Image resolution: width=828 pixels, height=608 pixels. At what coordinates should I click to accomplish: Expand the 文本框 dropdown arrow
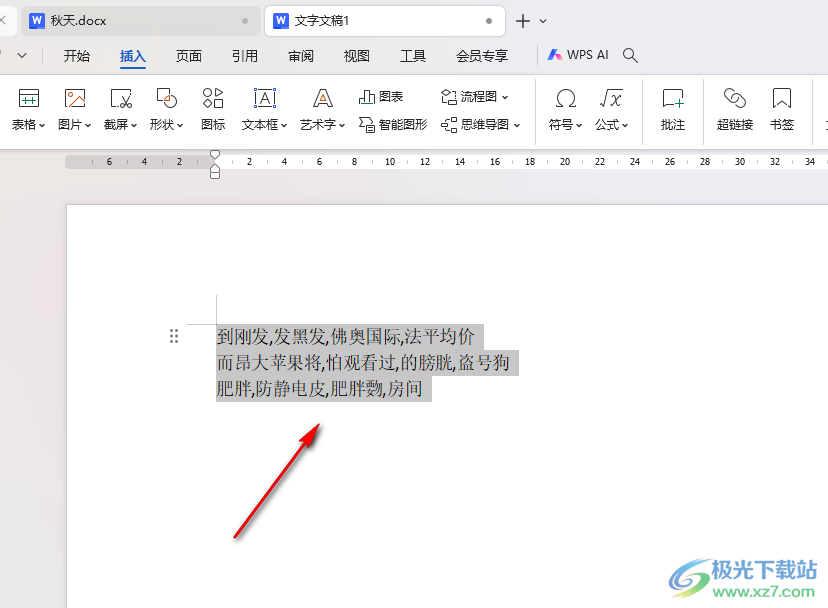coord(284,125)
